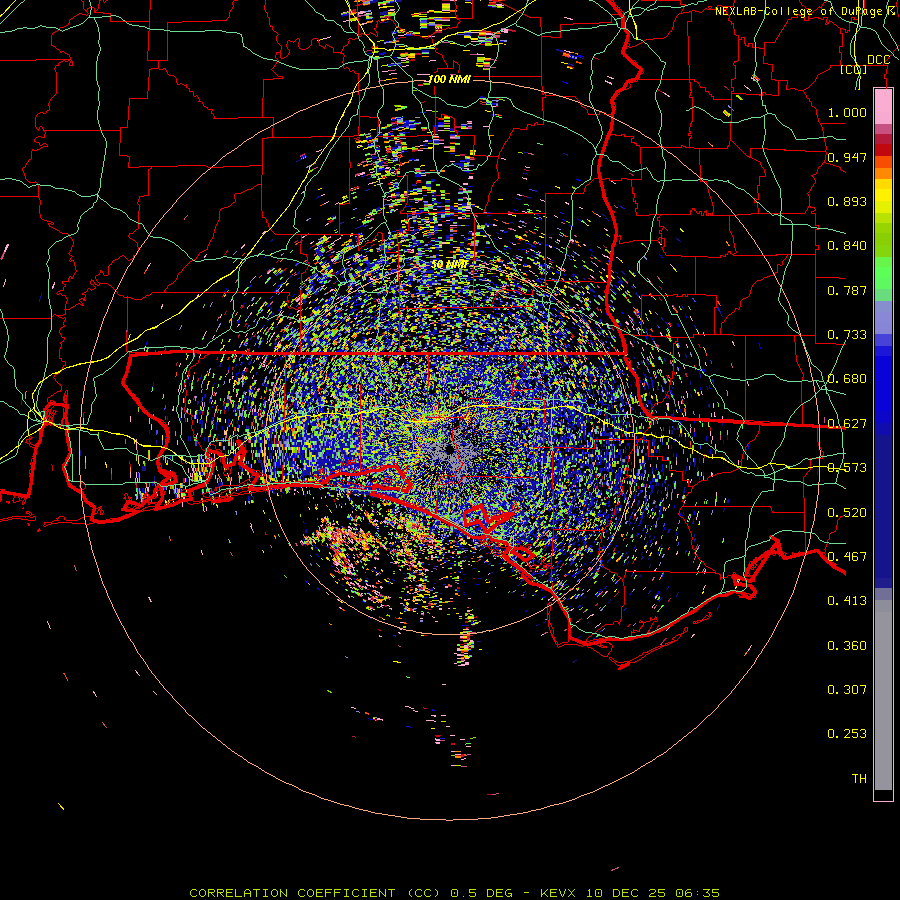900x900 pixels.
Task: Select the bright green band of the color scale
Action: pos(883,273)
